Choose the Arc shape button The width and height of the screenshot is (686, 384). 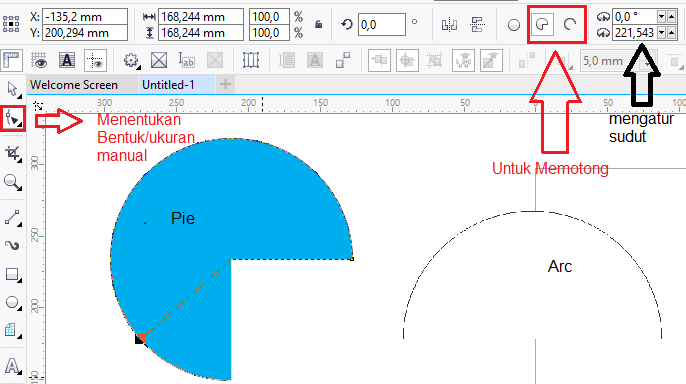click(x=570, y=24)
